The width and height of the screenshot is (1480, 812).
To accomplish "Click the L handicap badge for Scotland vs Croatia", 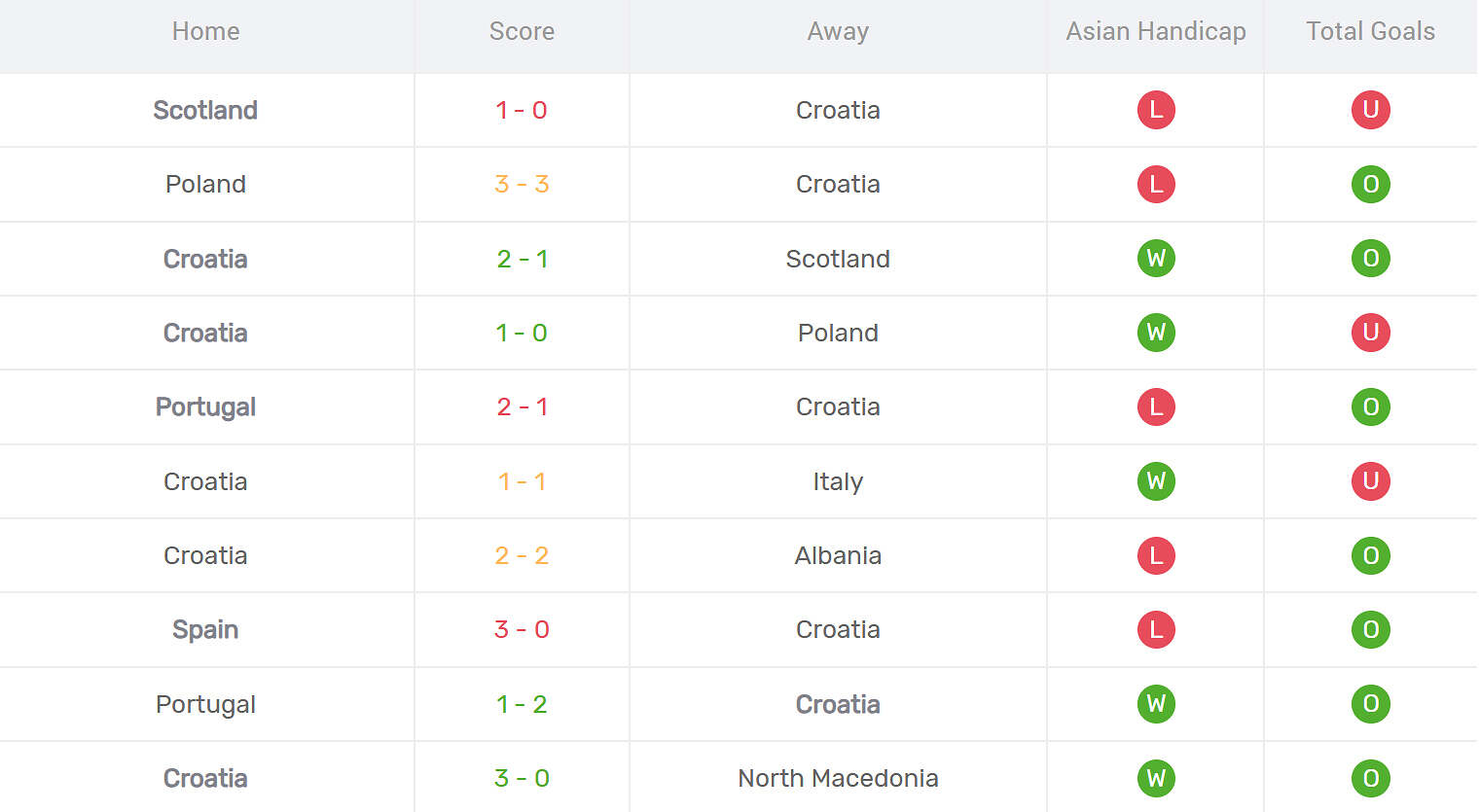I will pos(1156,110).
